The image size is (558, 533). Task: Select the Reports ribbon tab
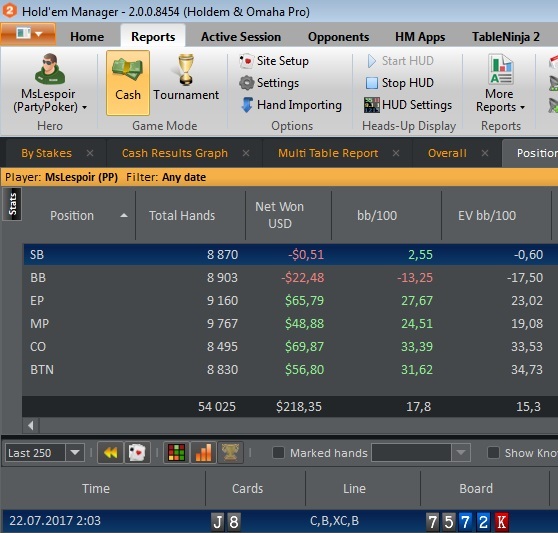(x=153, y=37)
